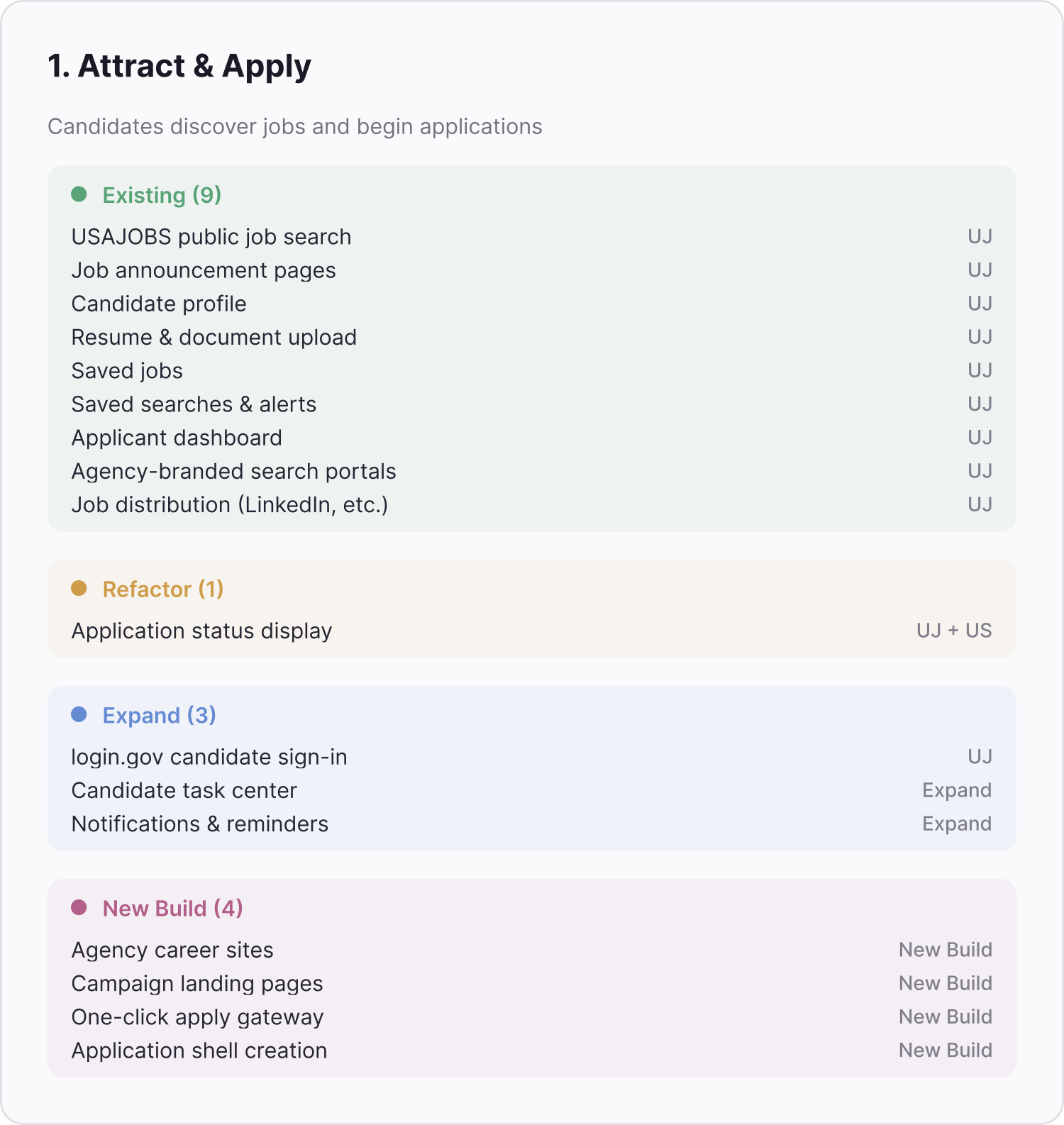This screenshot has height=1125, width=1064.
Task: Select the "New Build (4)" group heading
Action: [173, 909]
